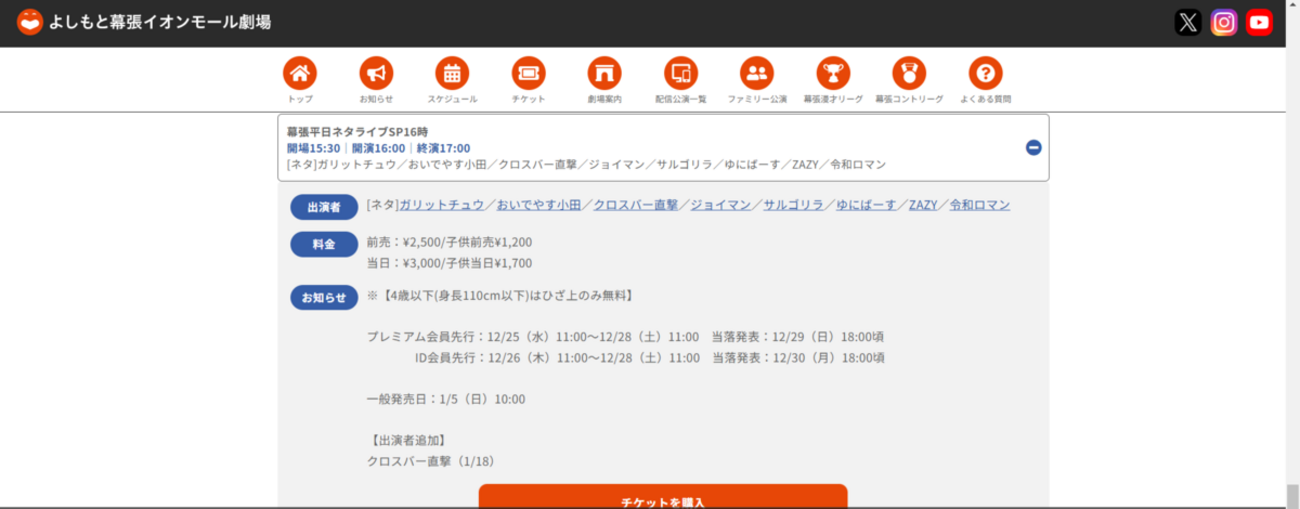Open ファミリー公演 people icon
Image resolution: width=1300 pixels, height=509 pixels.
pos(757,73)
